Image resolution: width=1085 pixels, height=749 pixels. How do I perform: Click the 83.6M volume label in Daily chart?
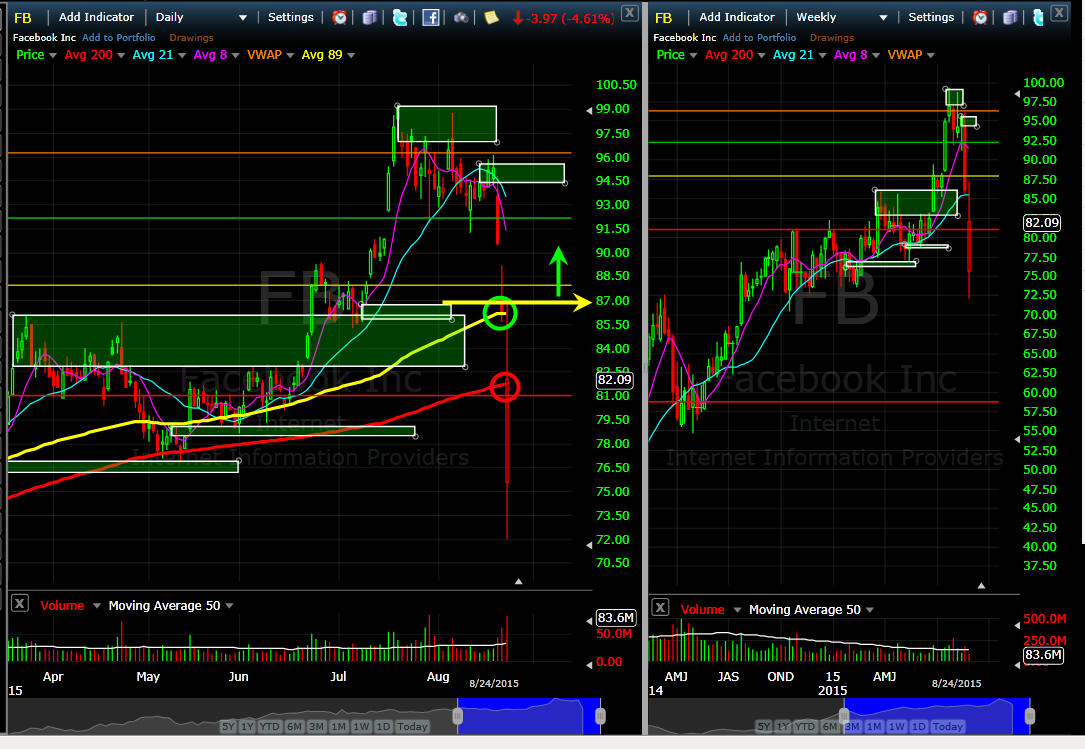(615, 617)
